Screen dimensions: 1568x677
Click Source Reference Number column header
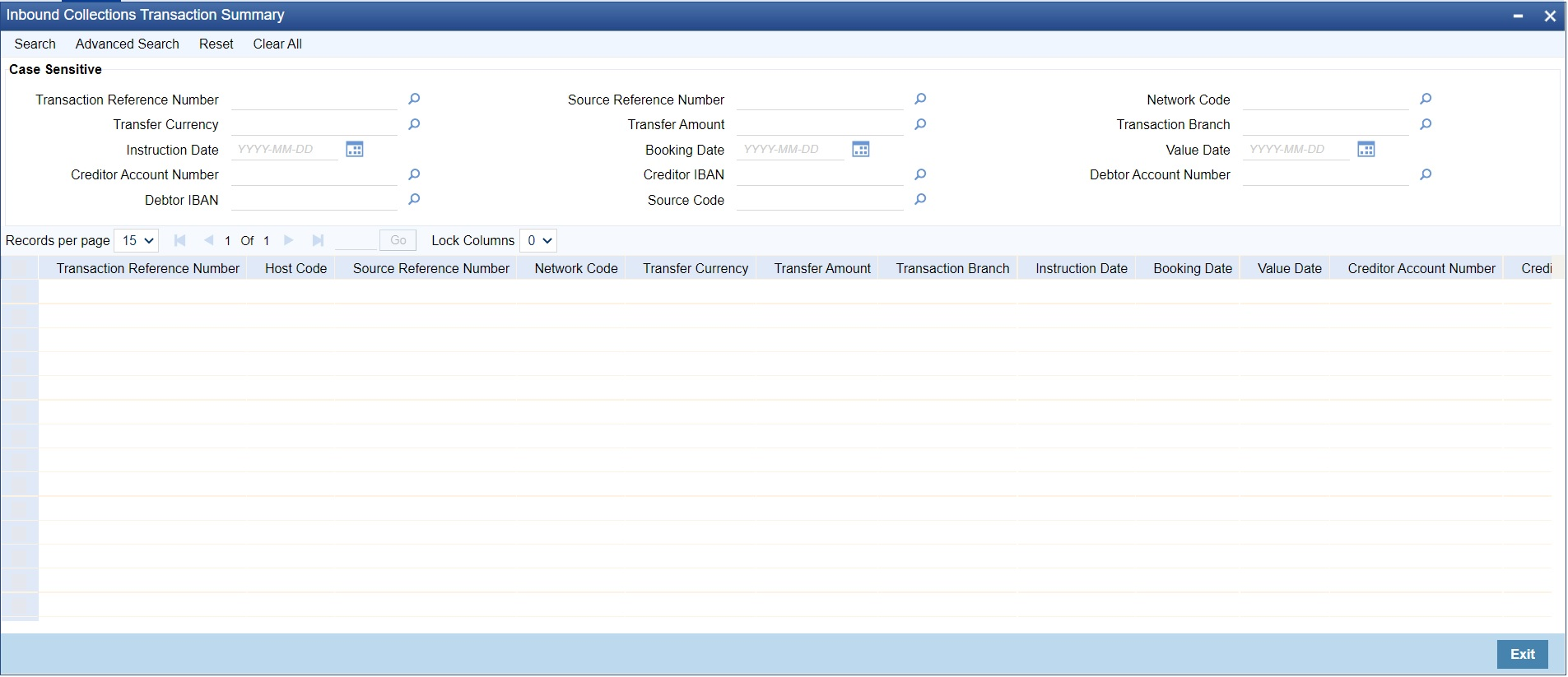pos(431,268)
